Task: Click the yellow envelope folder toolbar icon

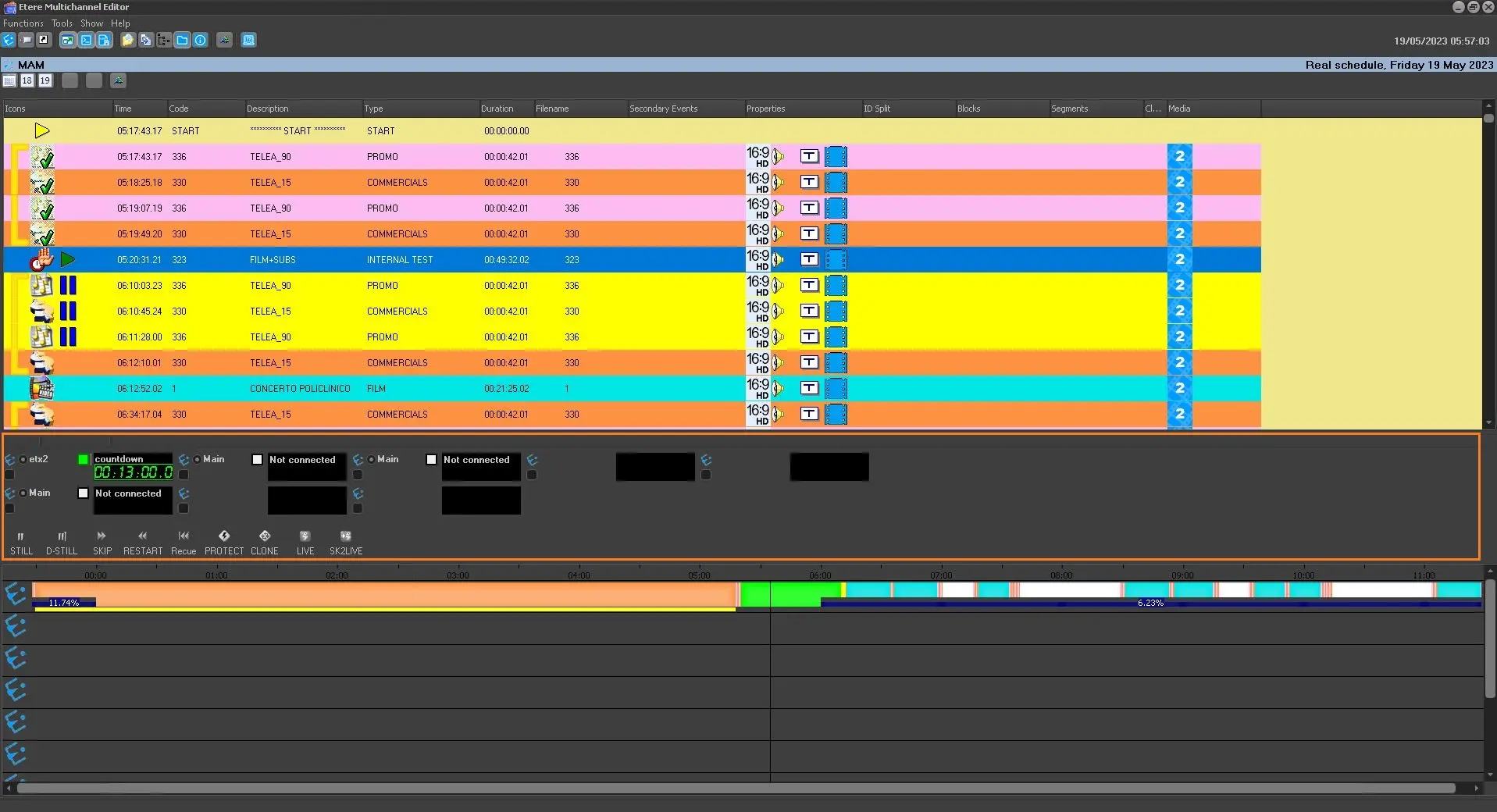Action: pyautogui.click(x=127, y=41)
